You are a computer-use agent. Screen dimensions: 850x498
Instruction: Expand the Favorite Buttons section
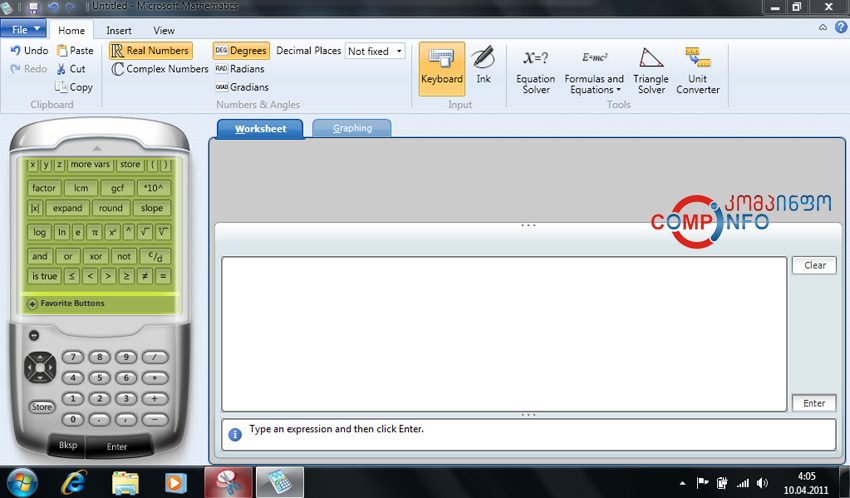click(33, 303)
